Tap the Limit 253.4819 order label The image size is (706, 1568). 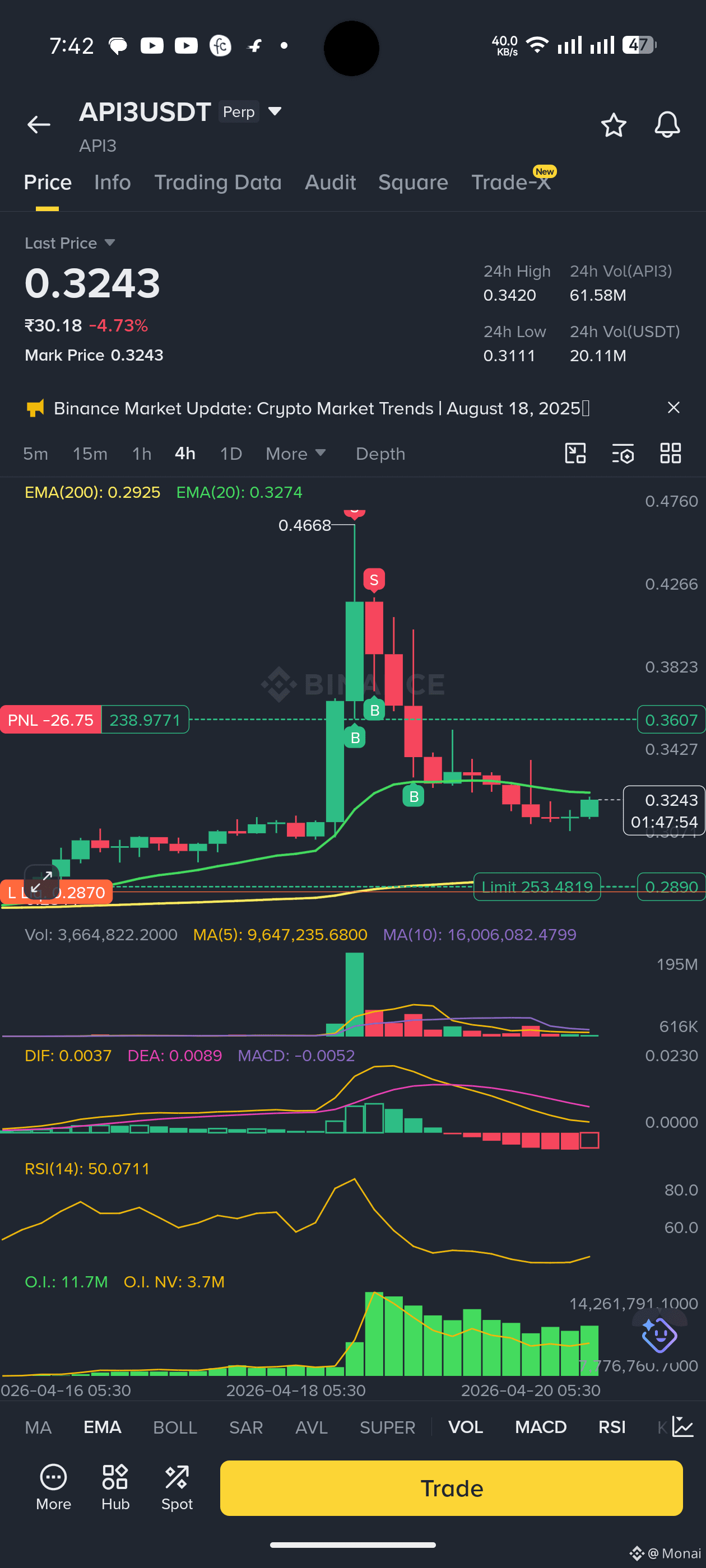click(x=537, y=887)
